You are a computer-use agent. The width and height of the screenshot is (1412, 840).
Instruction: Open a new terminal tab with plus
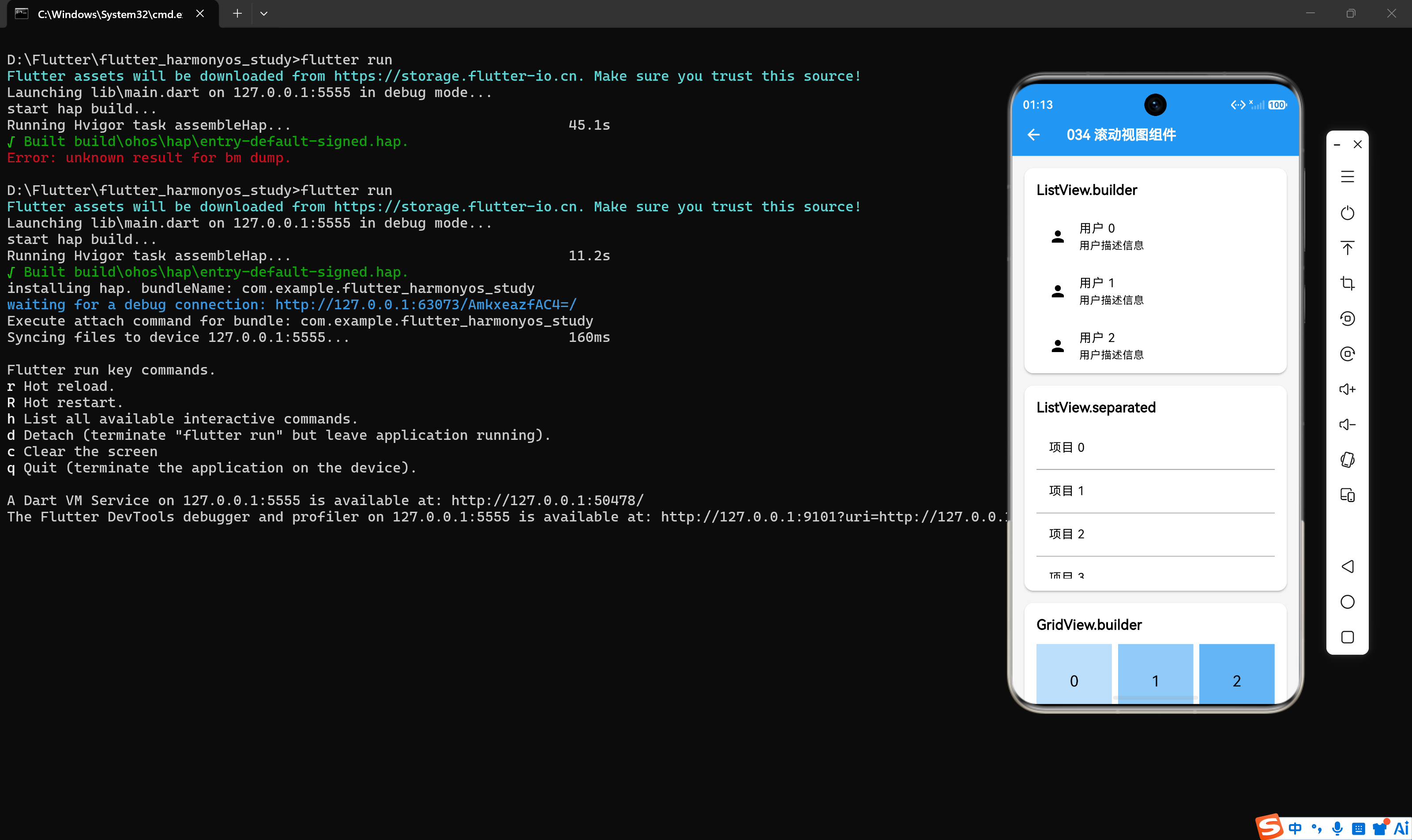tap(237, 14)
